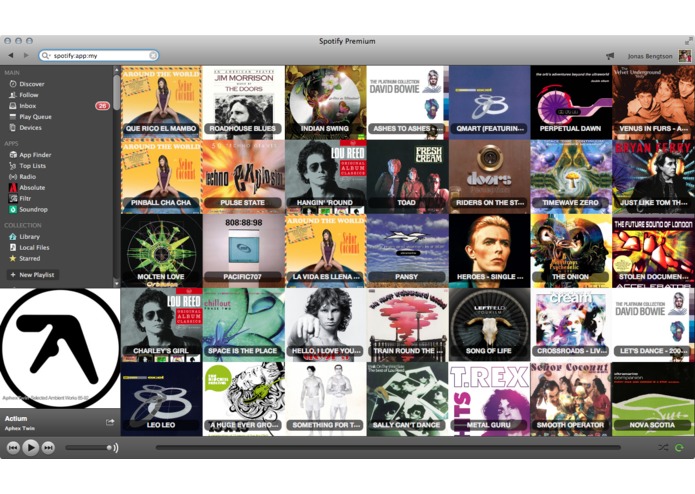Click the megaphone notifications icon

tap(610, 56)
